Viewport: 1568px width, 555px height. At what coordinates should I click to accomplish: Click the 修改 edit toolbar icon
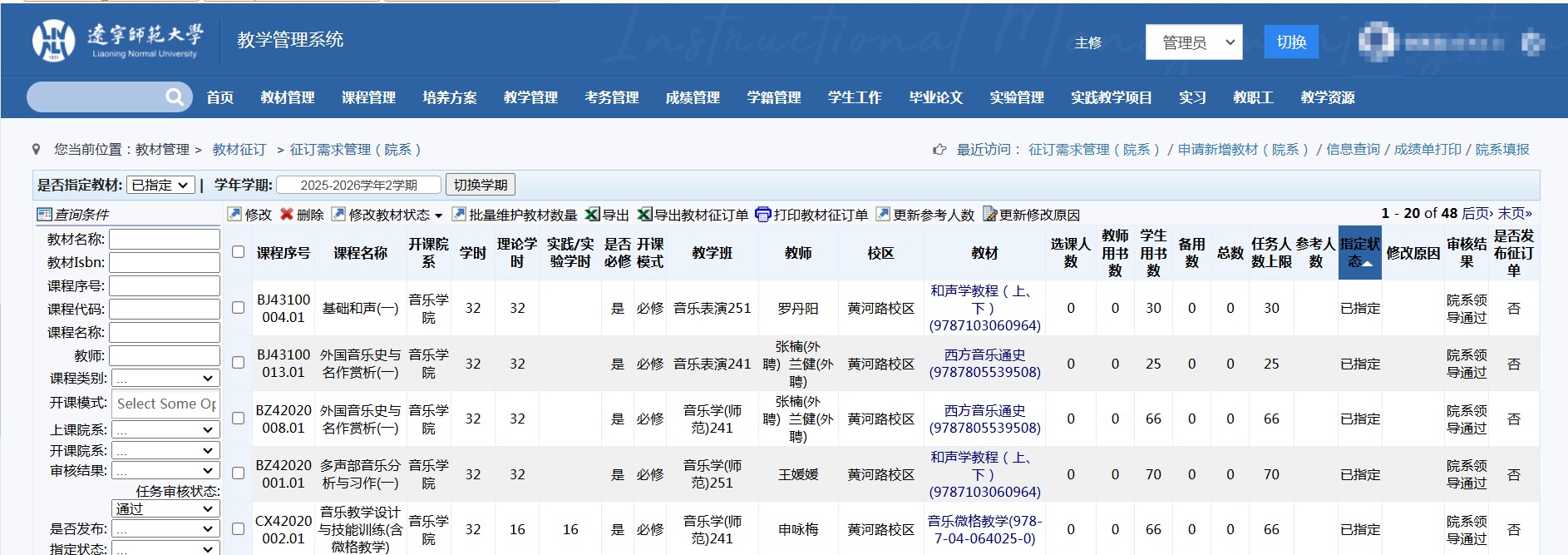coord(235,215)
